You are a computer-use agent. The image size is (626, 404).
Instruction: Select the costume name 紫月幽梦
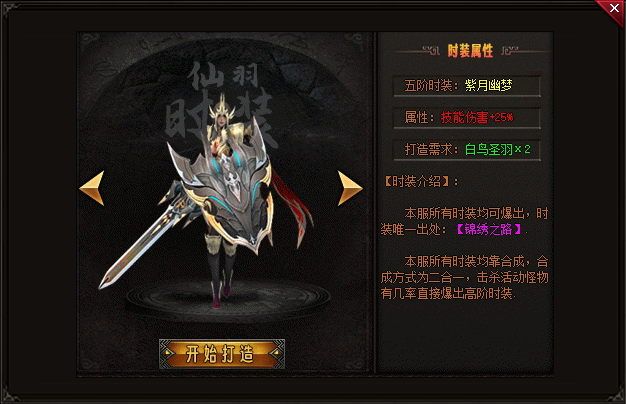point(488,85)
